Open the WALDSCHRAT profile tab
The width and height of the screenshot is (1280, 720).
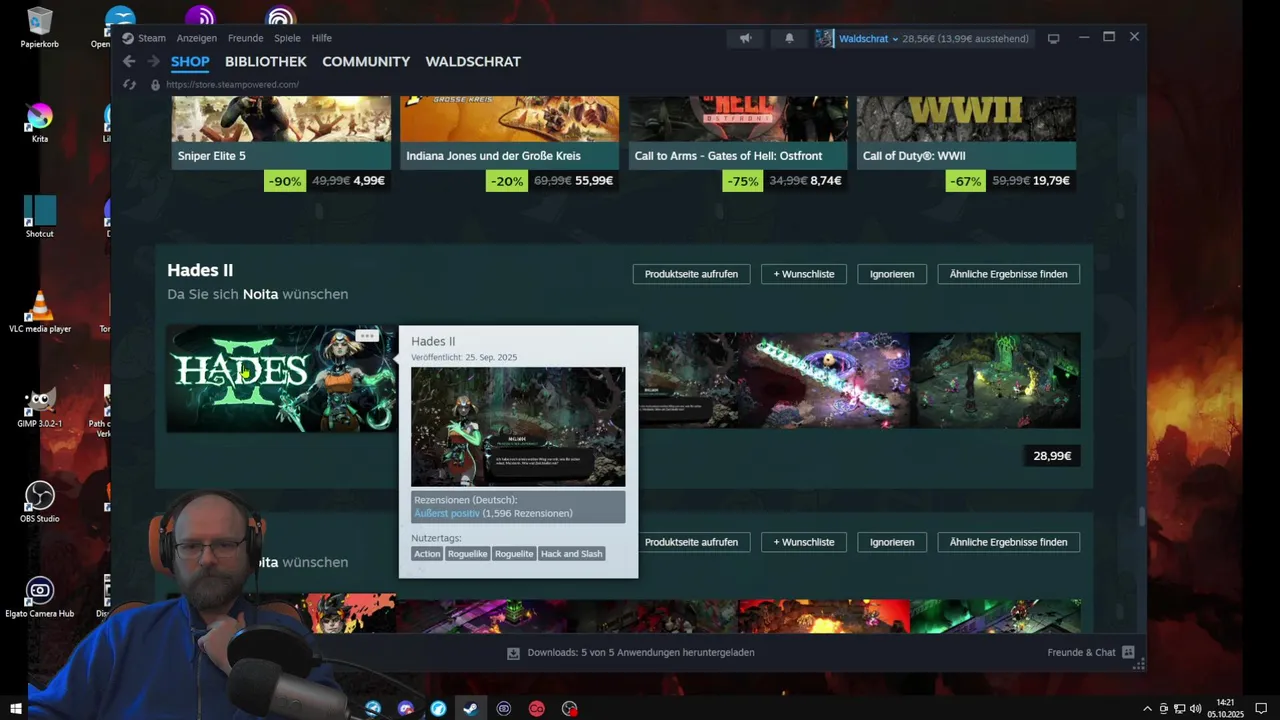473,61
